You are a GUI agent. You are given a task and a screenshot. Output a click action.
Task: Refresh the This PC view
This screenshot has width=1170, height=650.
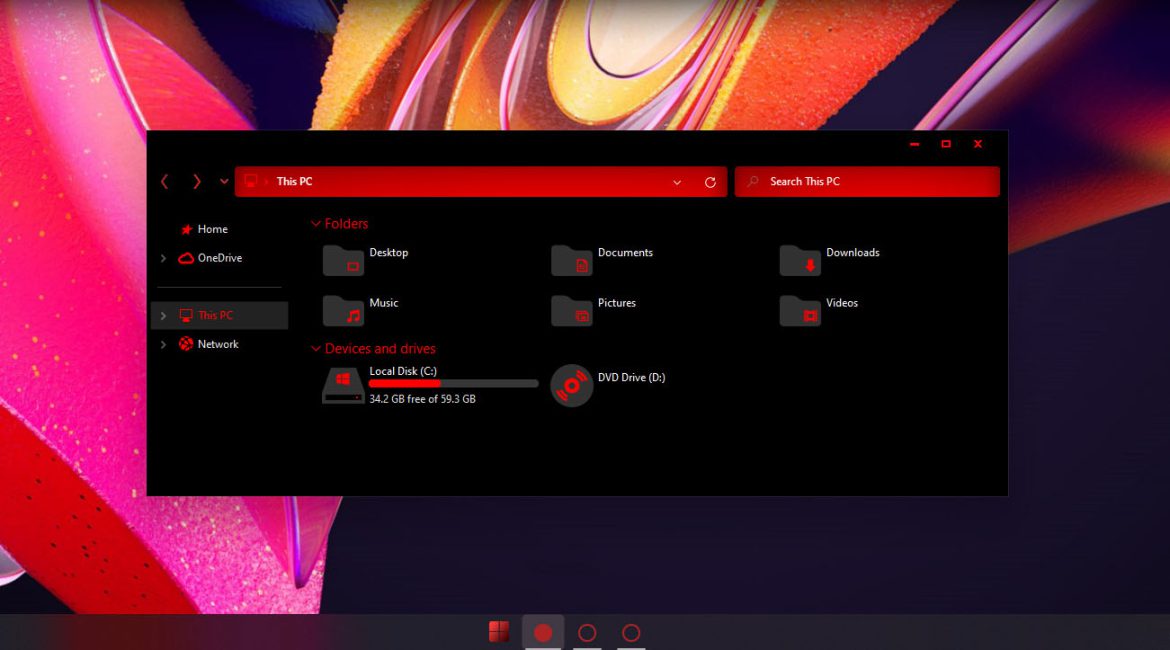[710, 182]
